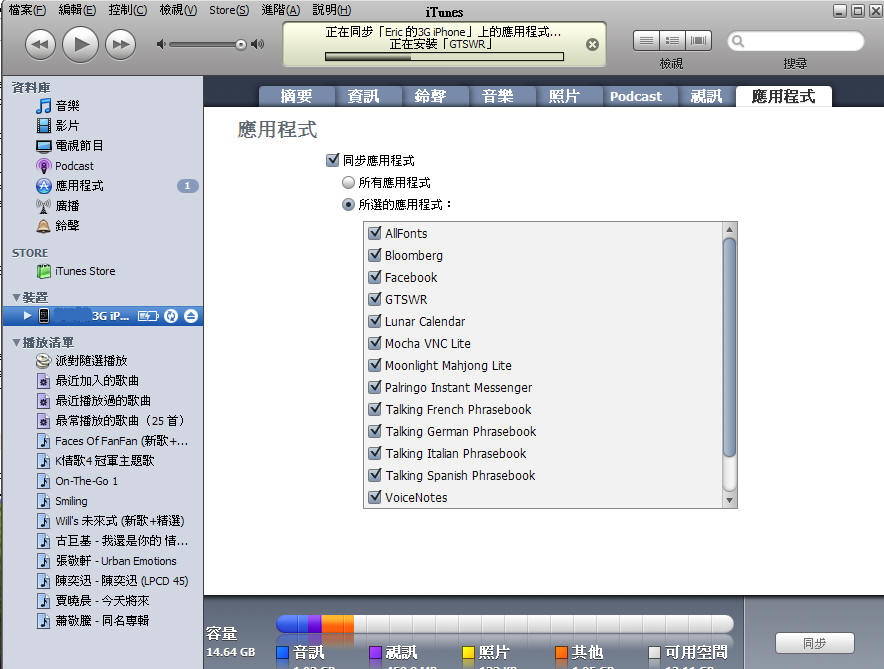The image size is (884, 669).
Task: Skip to the next track
Action: (120, 44)
